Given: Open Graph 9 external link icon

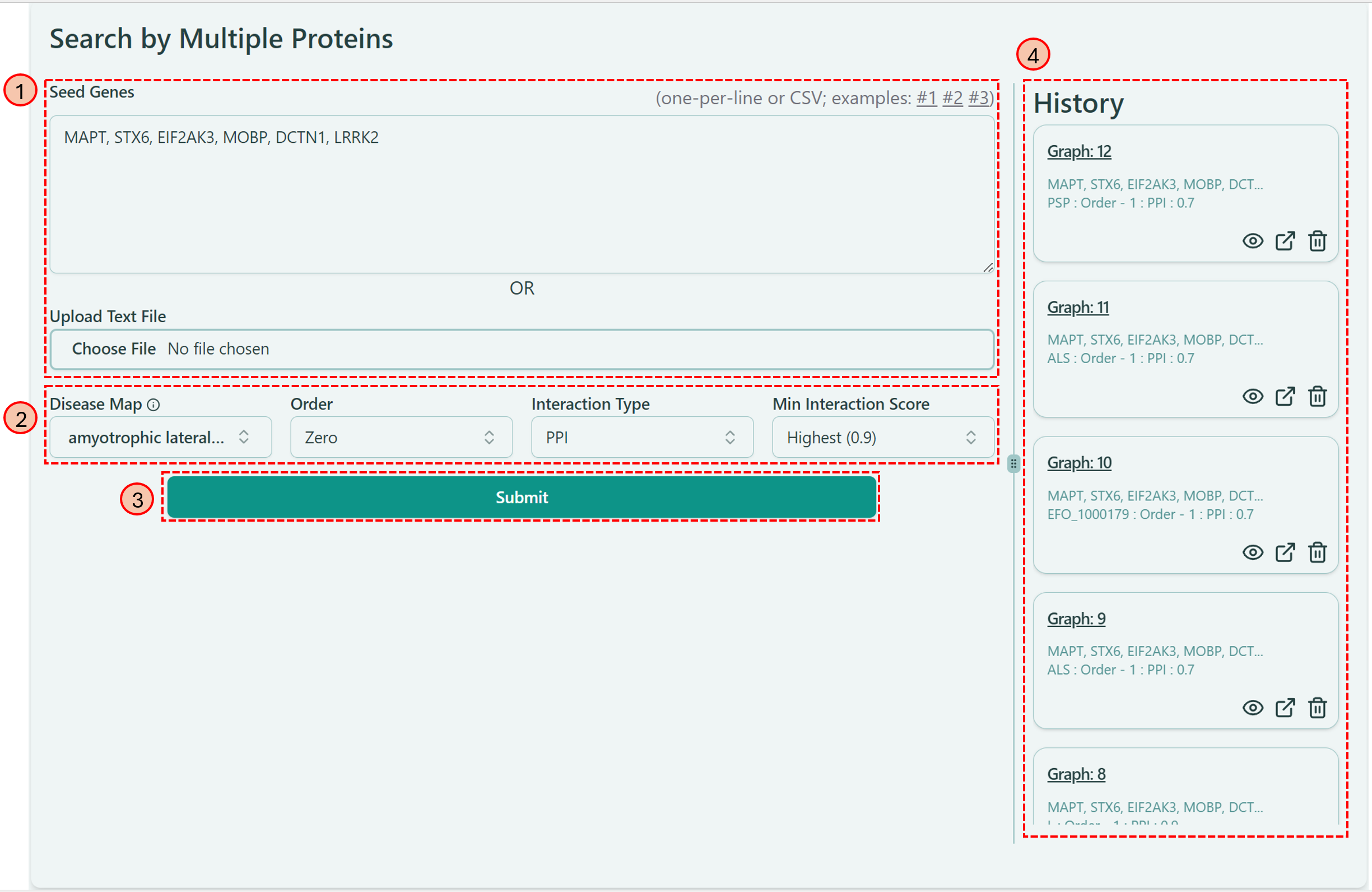Looking at the screenshot, I should coord(1285,708).
